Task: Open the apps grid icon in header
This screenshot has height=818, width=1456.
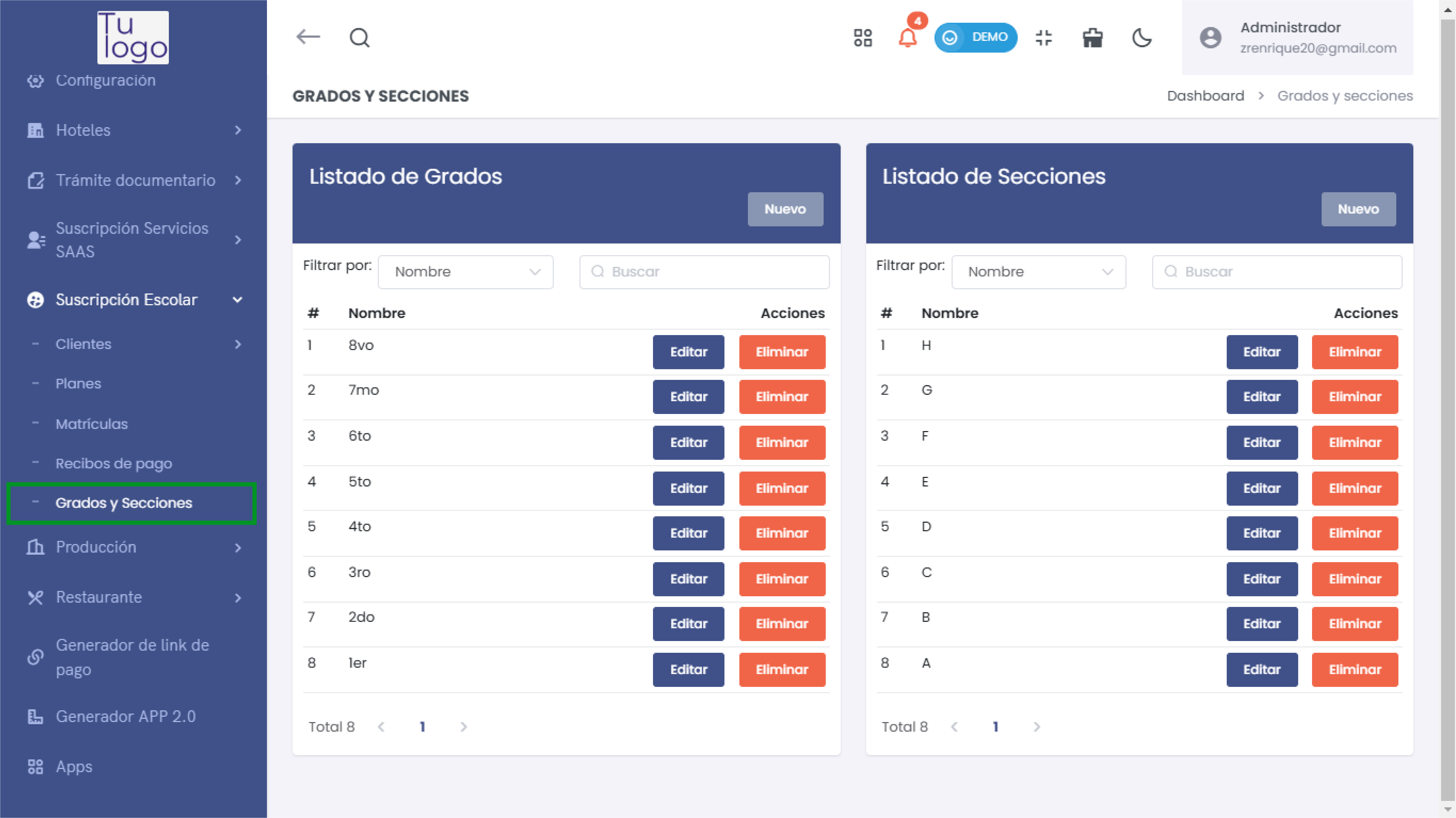Action: coord(862,38)
